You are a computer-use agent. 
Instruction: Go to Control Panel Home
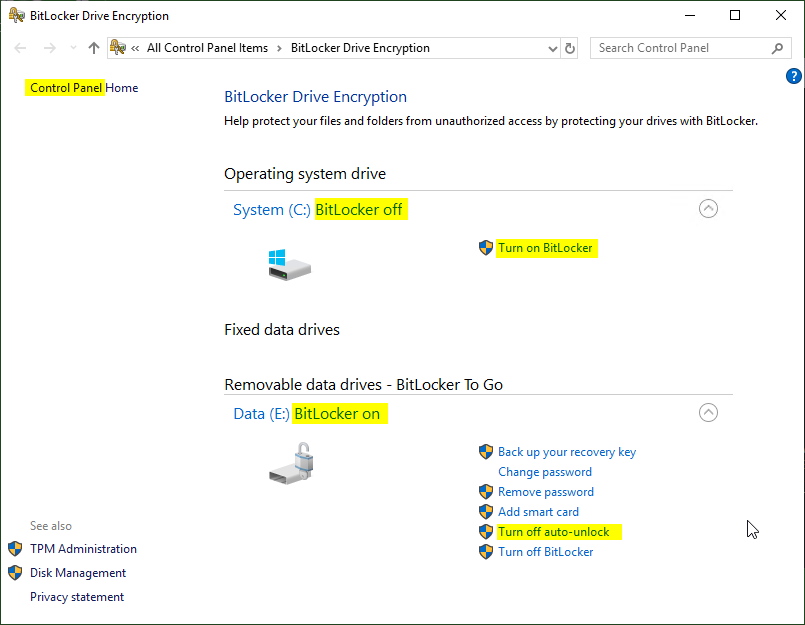(84, 88)
